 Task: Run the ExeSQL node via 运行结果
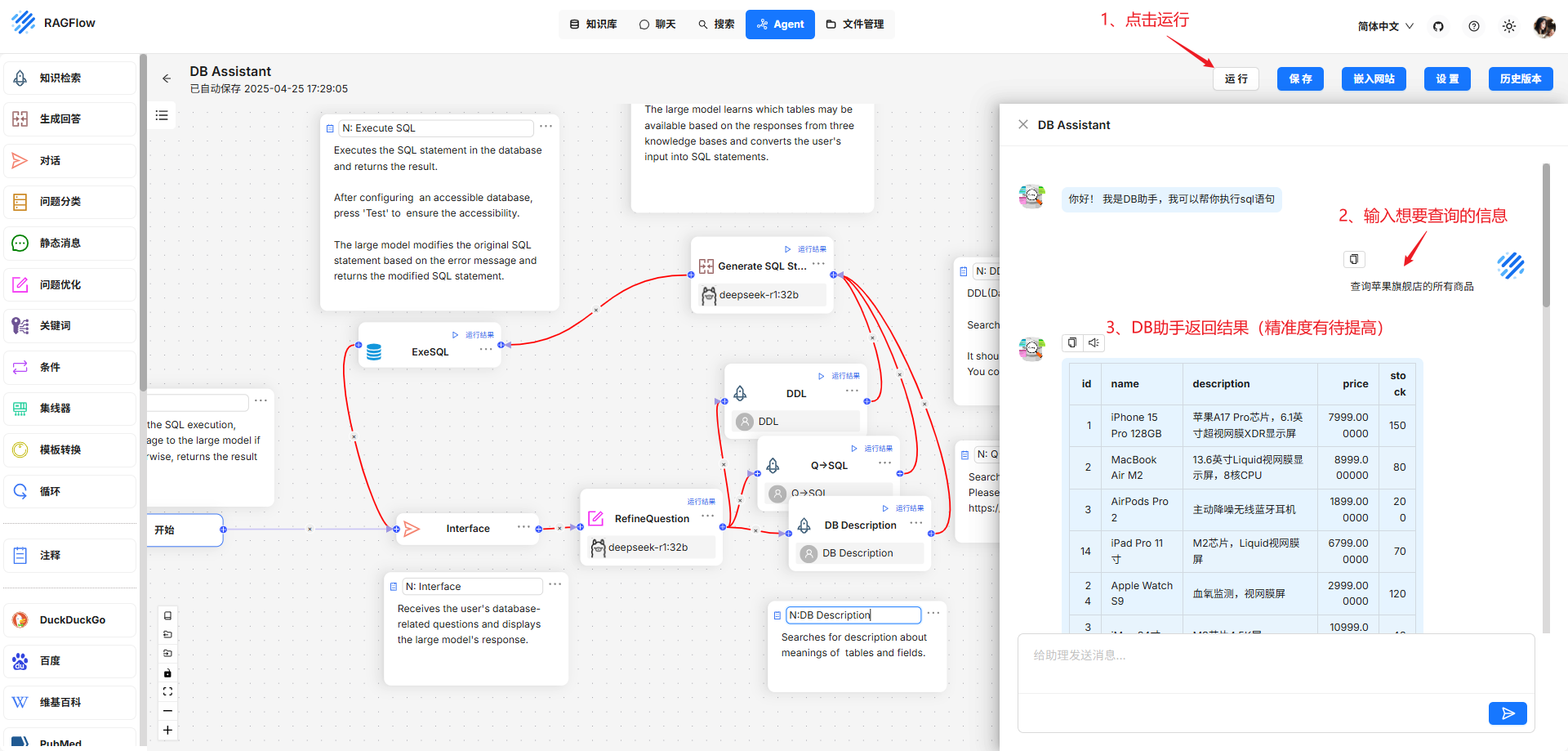tap(474, 335)
